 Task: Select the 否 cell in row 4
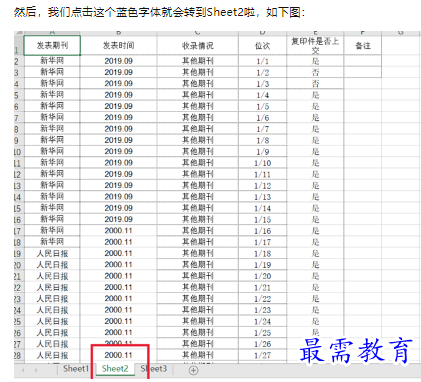tap(315, 84)
